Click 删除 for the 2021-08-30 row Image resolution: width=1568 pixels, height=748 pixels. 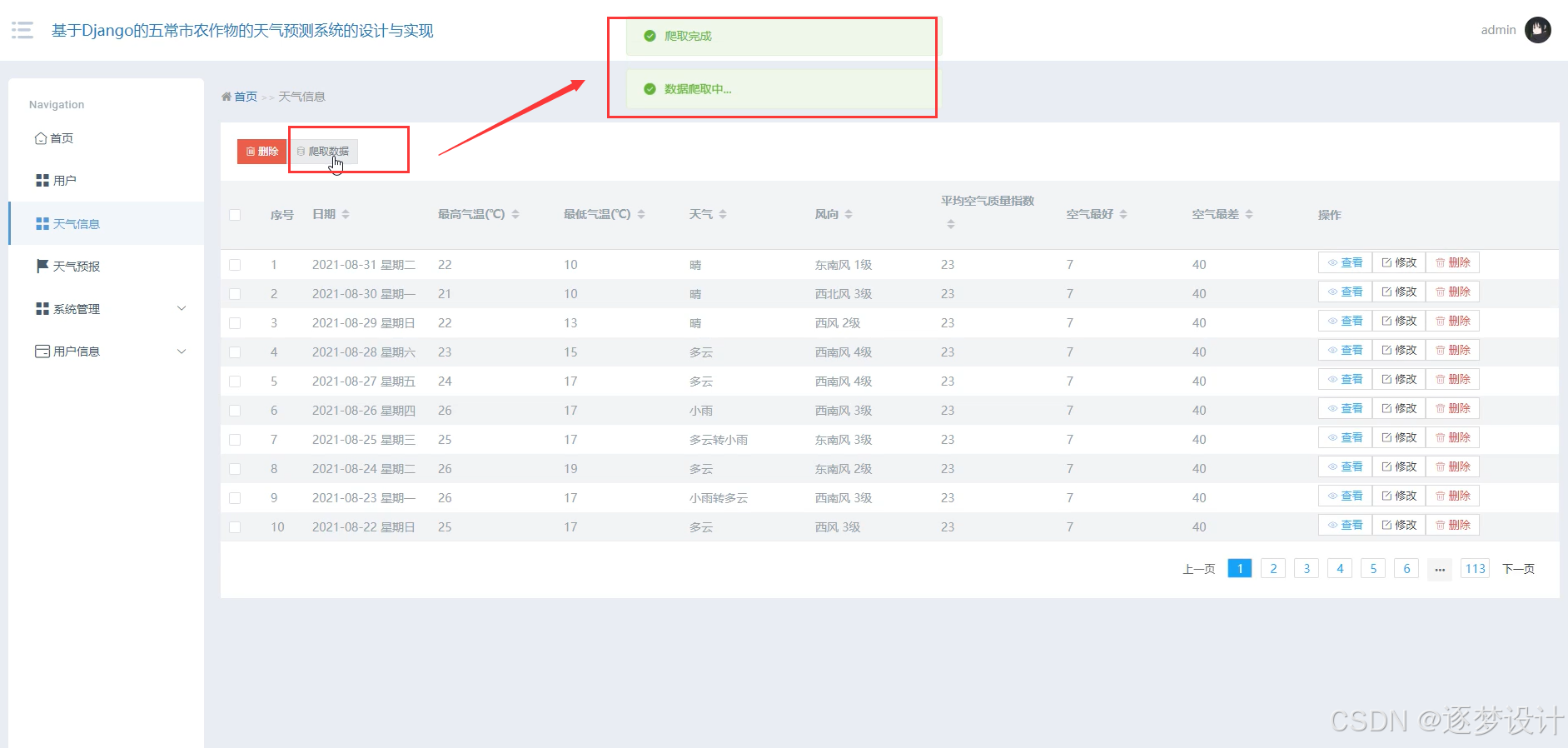click(1453, 292)
